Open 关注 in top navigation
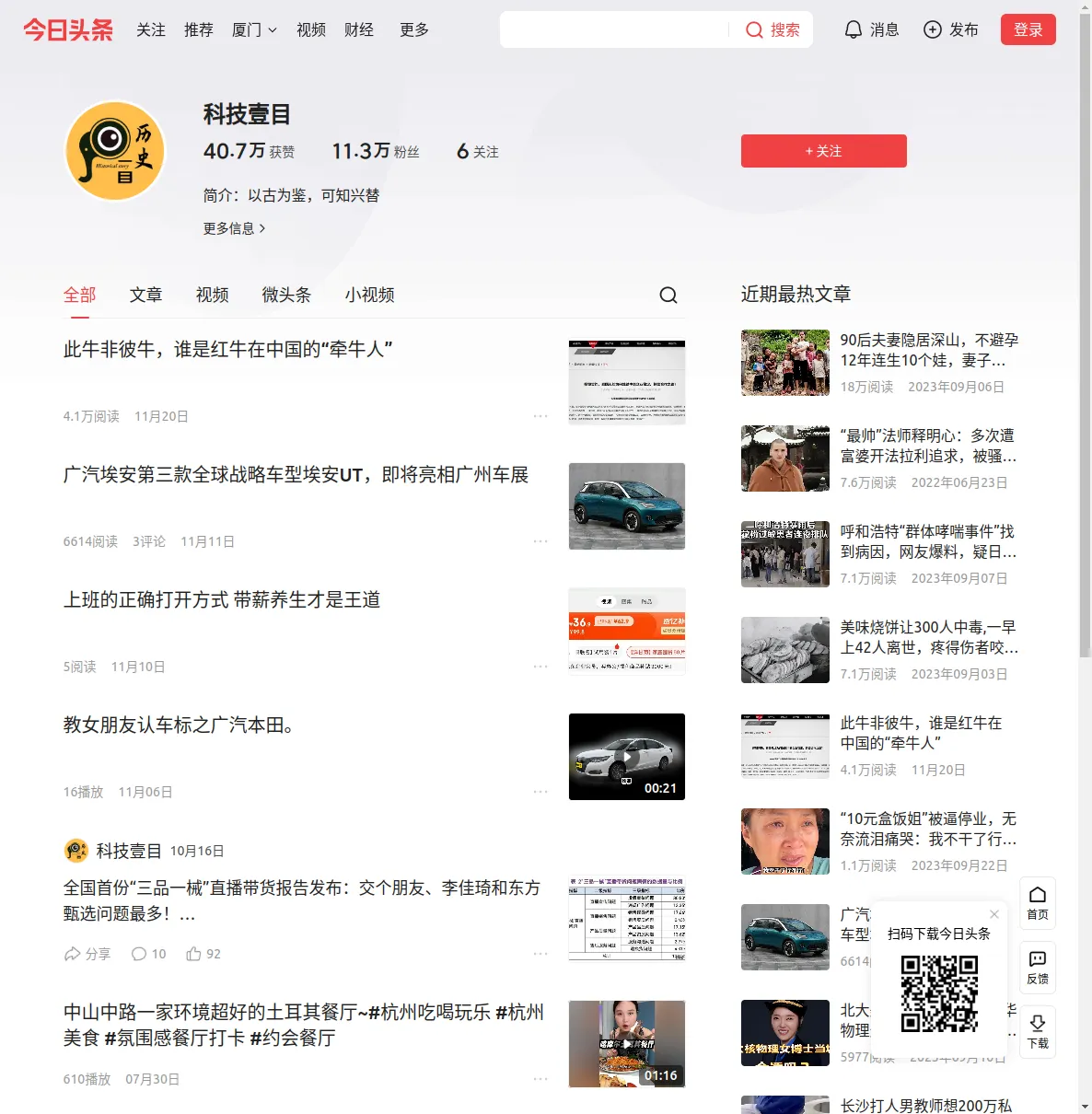The width and height of the screenshot is (1092, 1114). (x=151, y=29)
